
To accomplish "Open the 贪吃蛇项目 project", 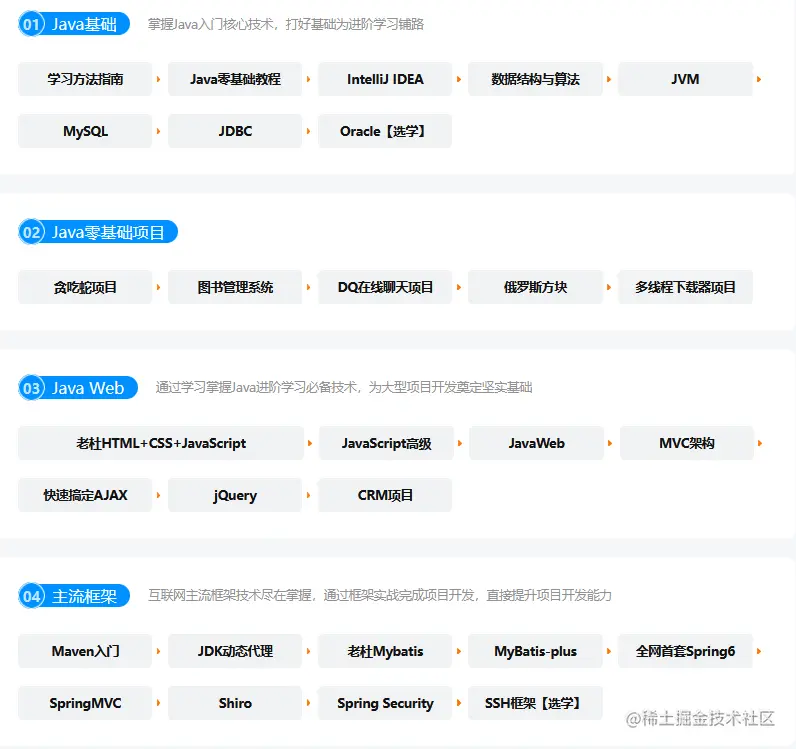I will coord(85,287).
